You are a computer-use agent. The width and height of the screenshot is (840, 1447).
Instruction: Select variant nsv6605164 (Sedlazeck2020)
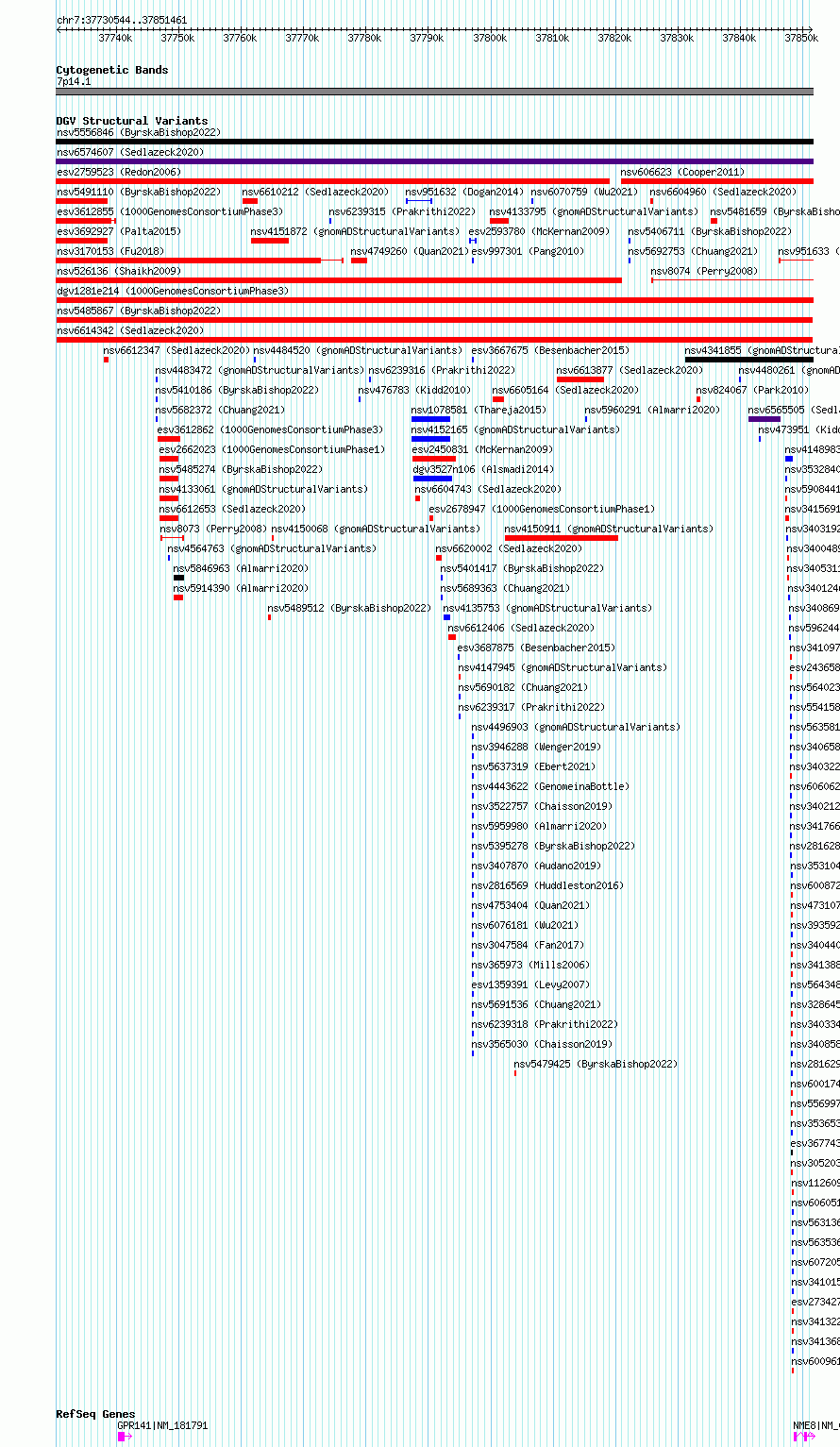[x=565, y=390]
